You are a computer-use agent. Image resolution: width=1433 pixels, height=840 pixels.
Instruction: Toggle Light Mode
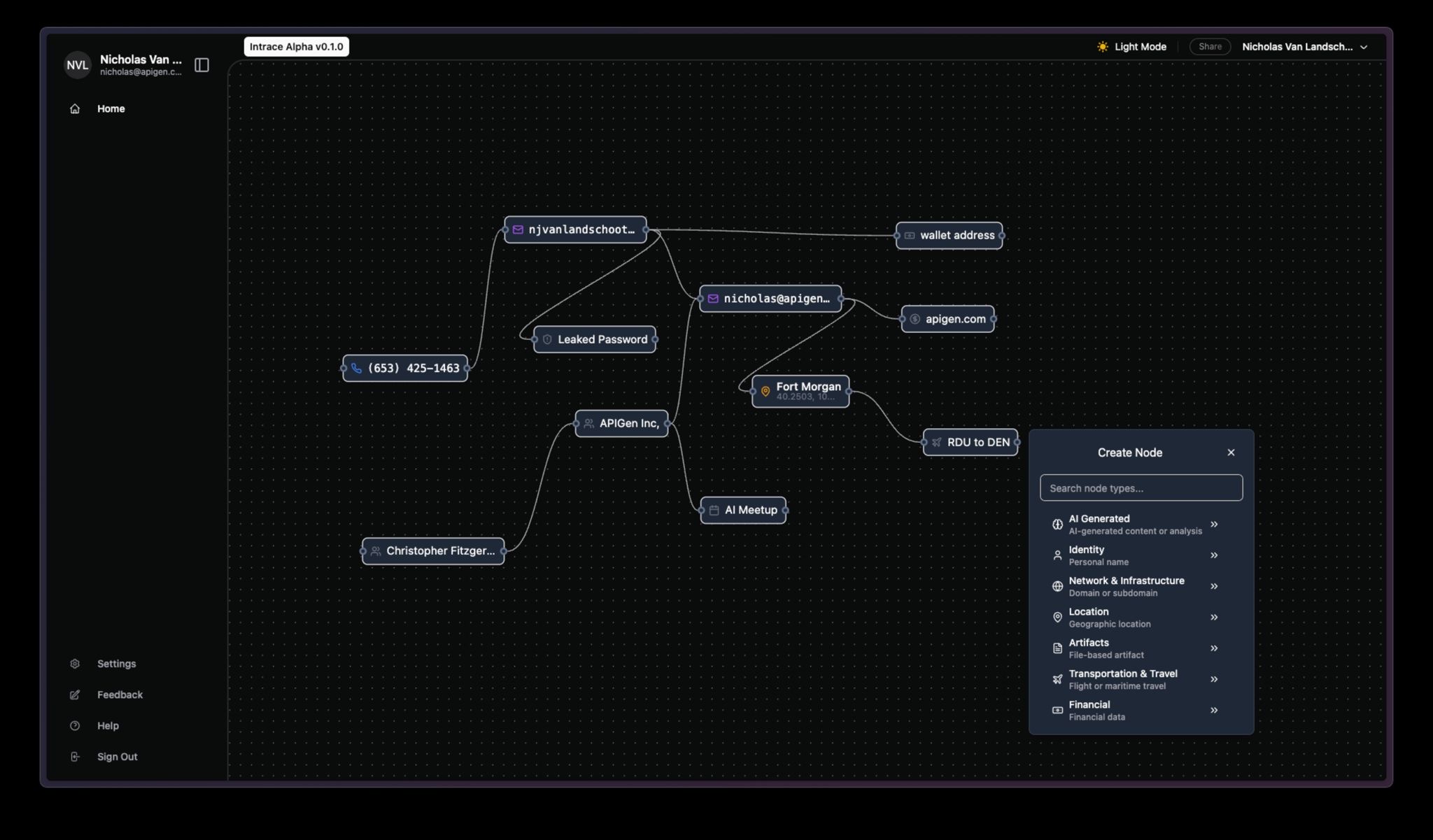coord(1131,47)
